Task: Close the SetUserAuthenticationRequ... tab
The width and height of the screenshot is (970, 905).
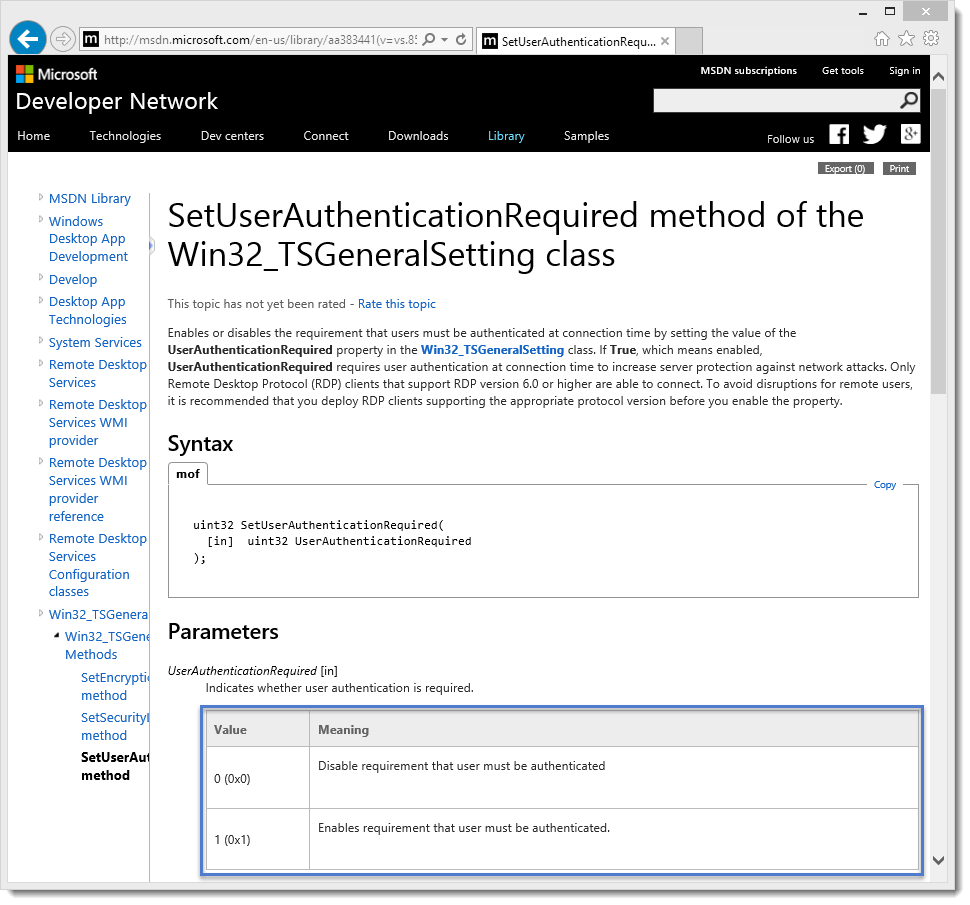Action: click(x=665, y=41)
